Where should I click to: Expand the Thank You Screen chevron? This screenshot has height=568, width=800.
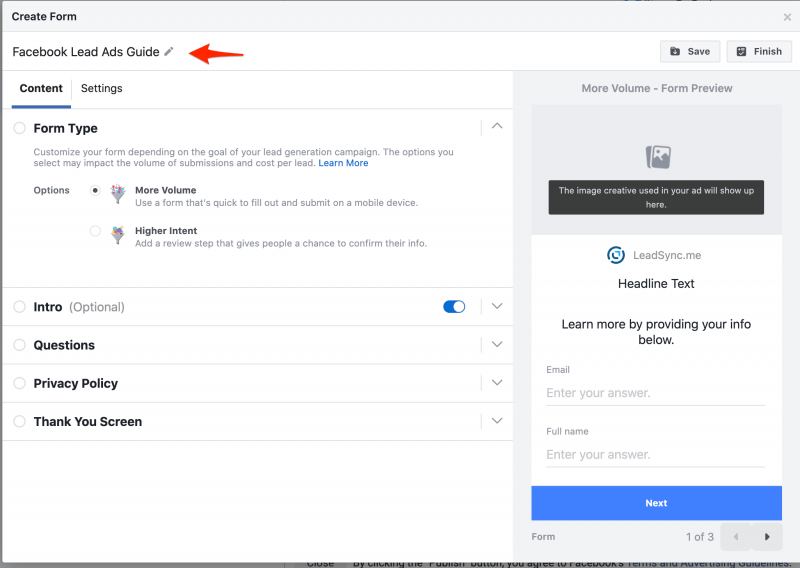coord(497,421)
